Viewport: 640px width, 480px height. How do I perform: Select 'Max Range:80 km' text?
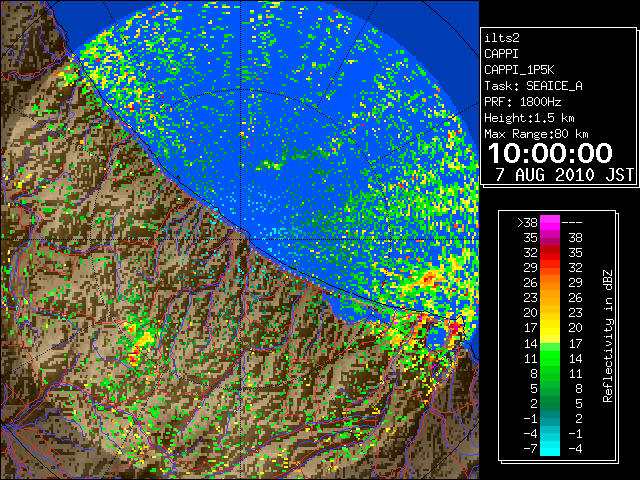[536, 134]
